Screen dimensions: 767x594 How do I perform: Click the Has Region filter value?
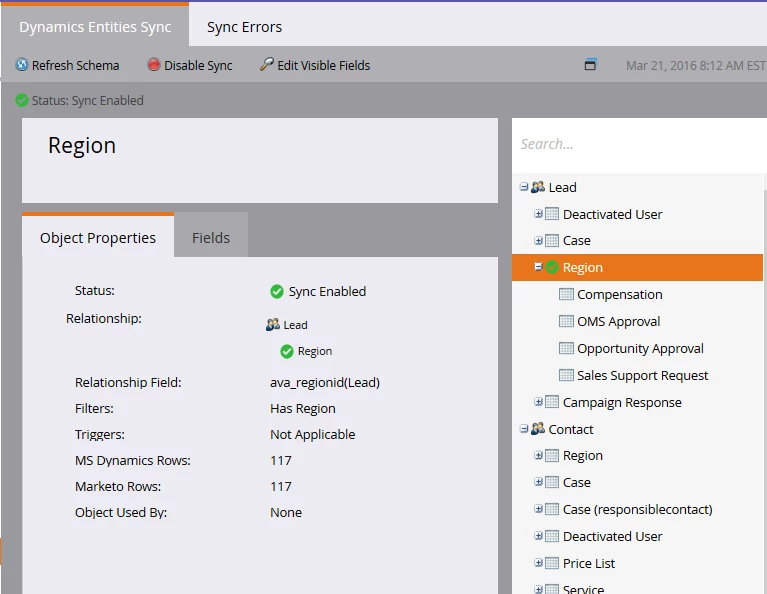point(303,409)
